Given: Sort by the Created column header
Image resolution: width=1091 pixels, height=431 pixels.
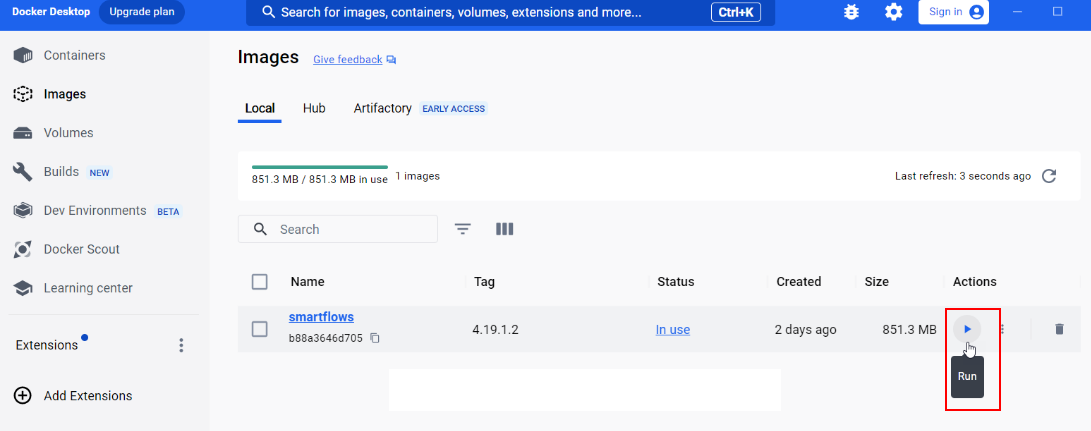Looking at the screenshot, I should point(799,282).
